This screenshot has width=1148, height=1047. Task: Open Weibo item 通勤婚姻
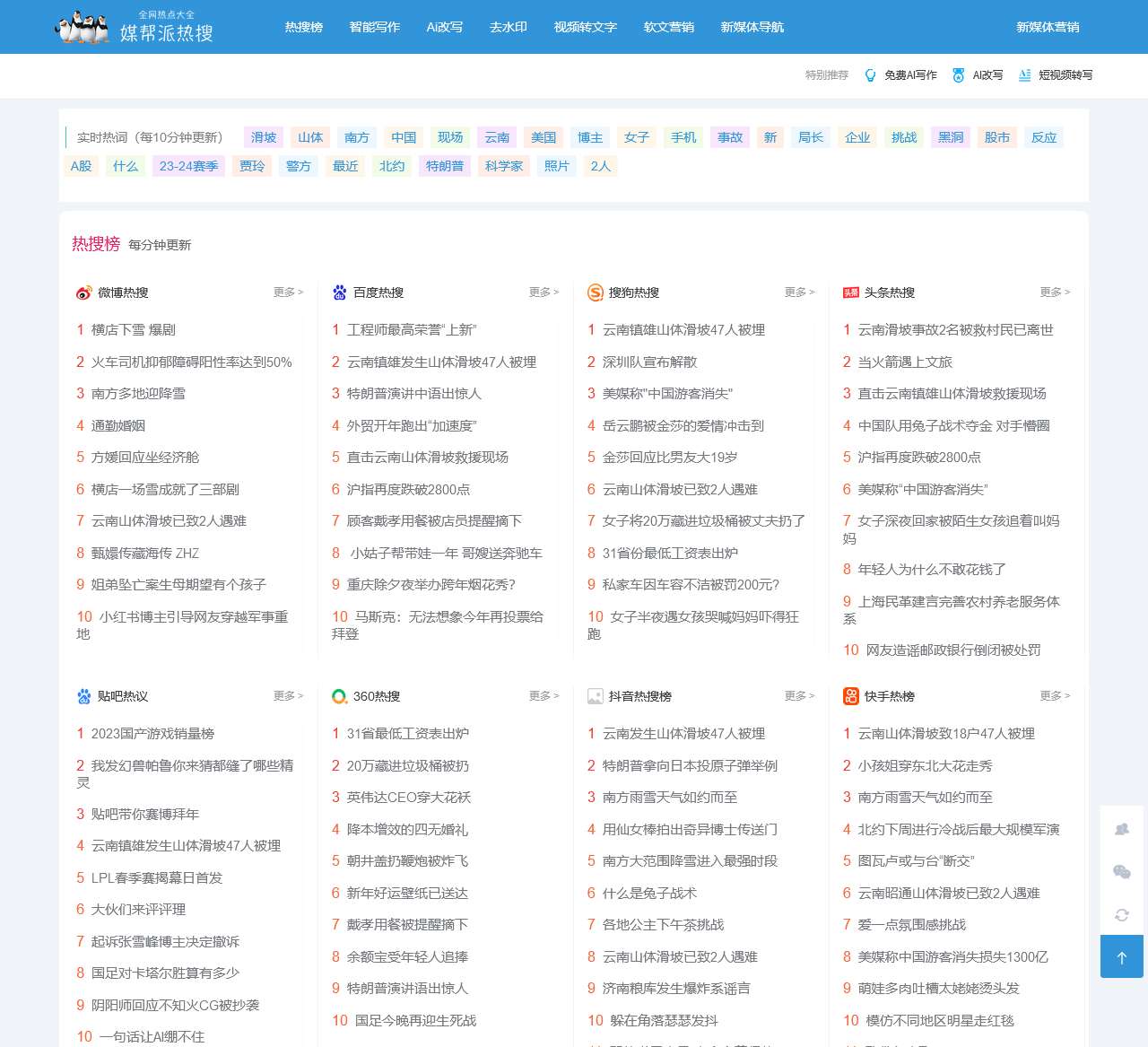pyautogui.click(x=118, y=426)
